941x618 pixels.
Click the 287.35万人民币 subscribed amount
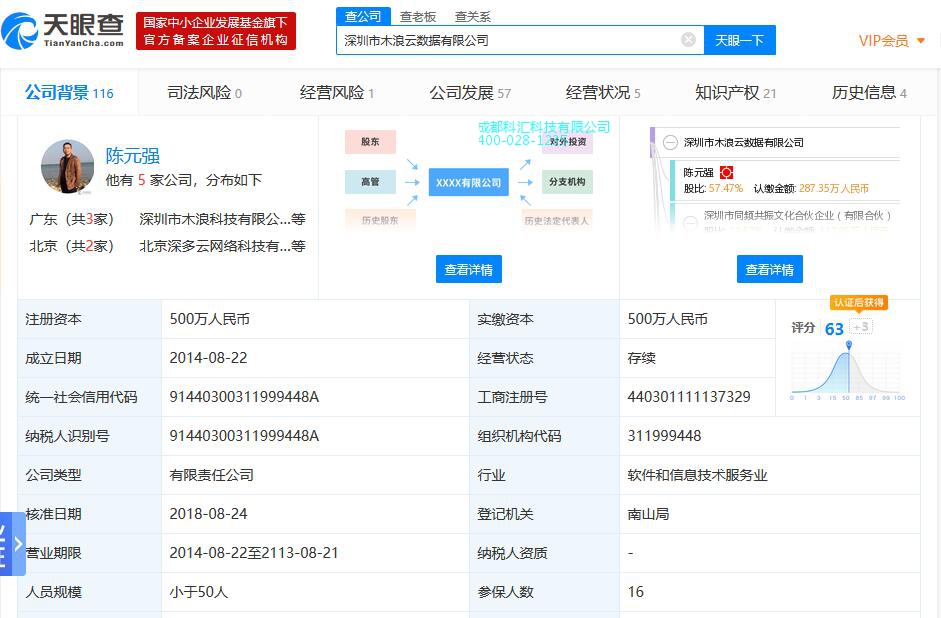coord(834,188)
